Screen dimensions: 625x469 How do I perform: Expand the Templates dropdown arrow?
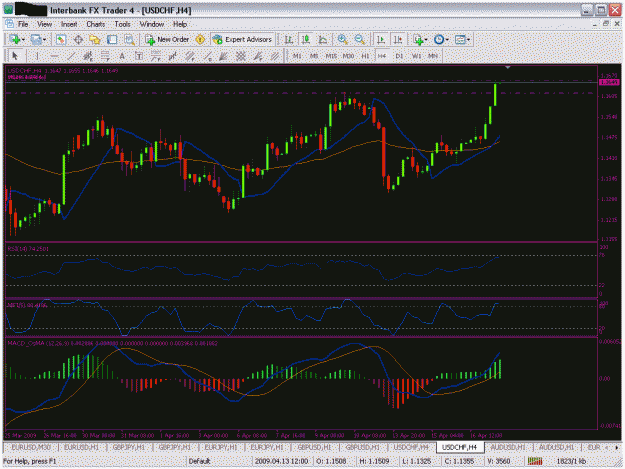468,39
